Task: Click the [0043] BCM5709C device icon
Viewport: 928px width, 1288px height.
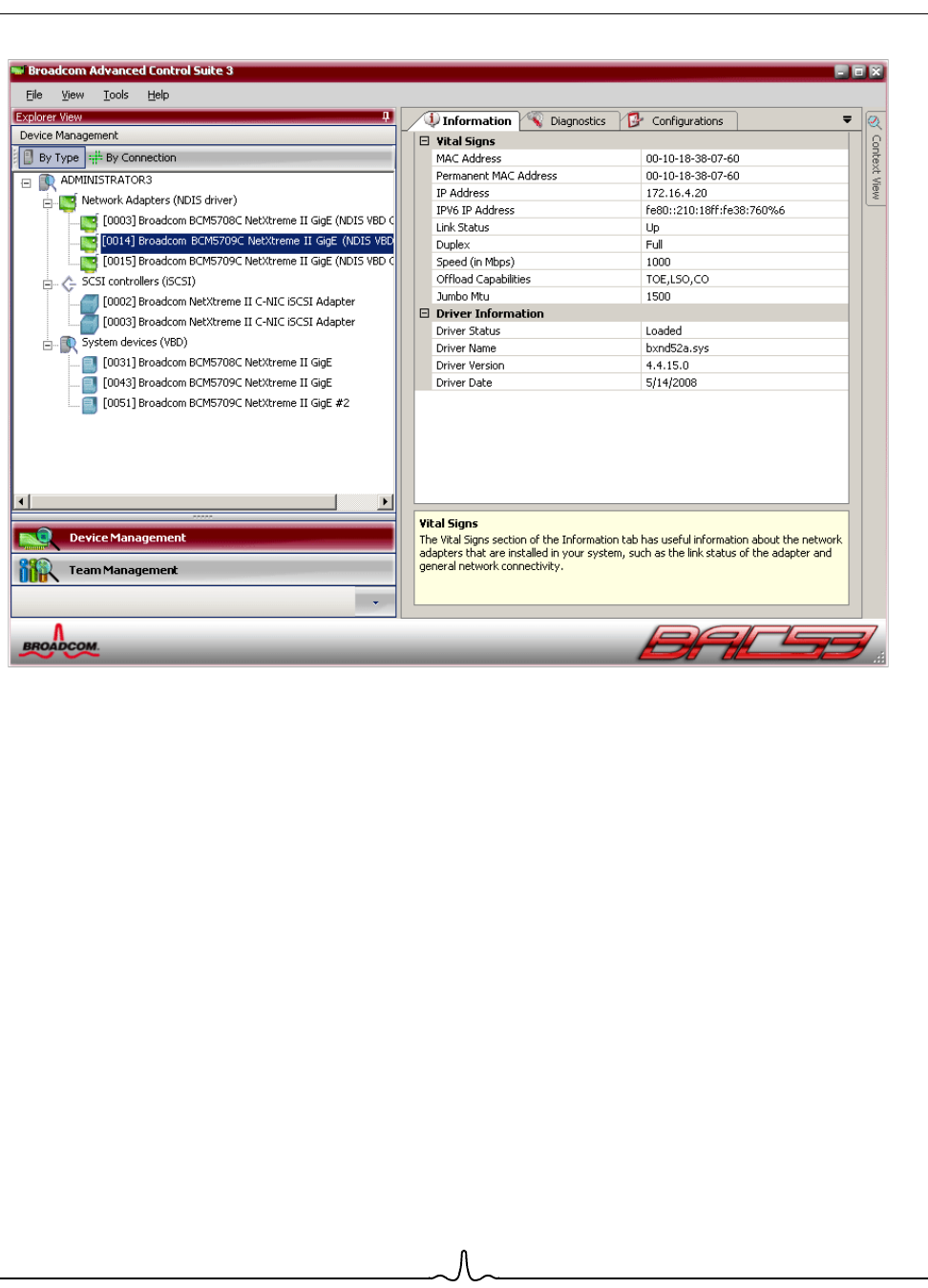Action: (89, 384)
